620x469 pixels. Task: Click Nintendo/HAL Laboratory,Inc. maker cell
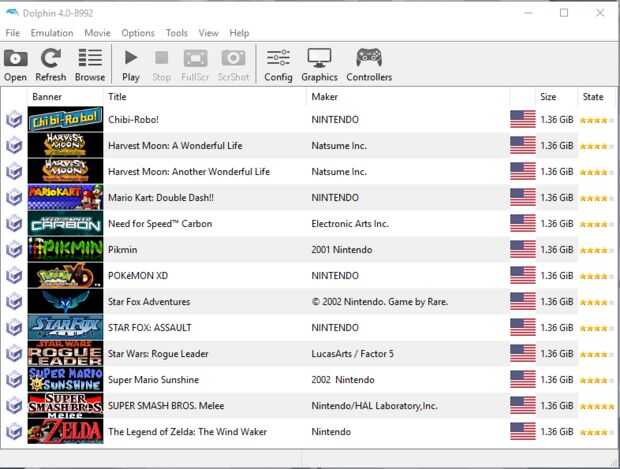click(x=374, y=406)
